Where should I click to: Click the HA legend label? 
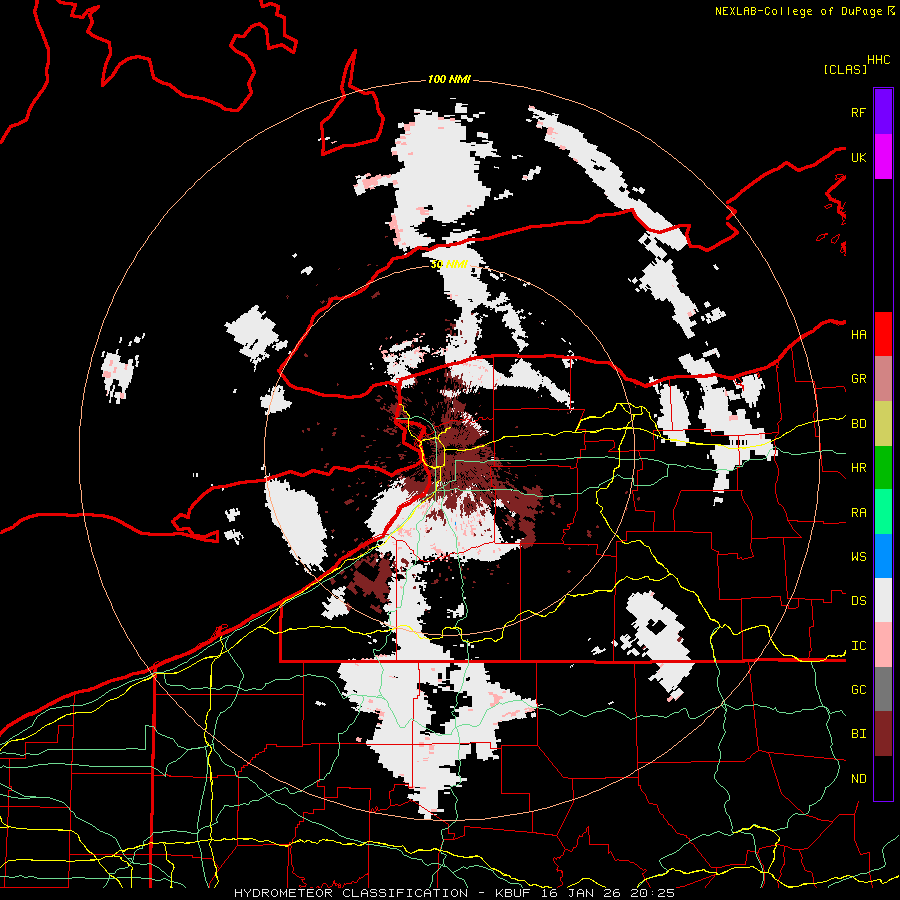point(859,335)
